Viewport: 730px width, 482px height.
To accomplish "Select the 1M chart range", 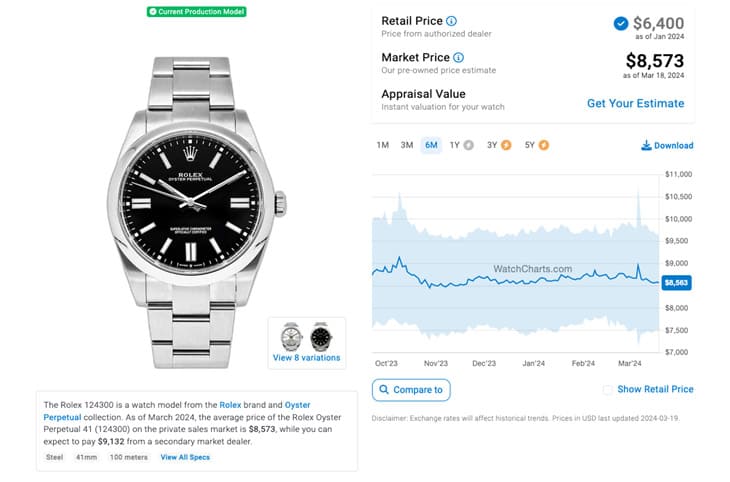I will coord(383,145).
